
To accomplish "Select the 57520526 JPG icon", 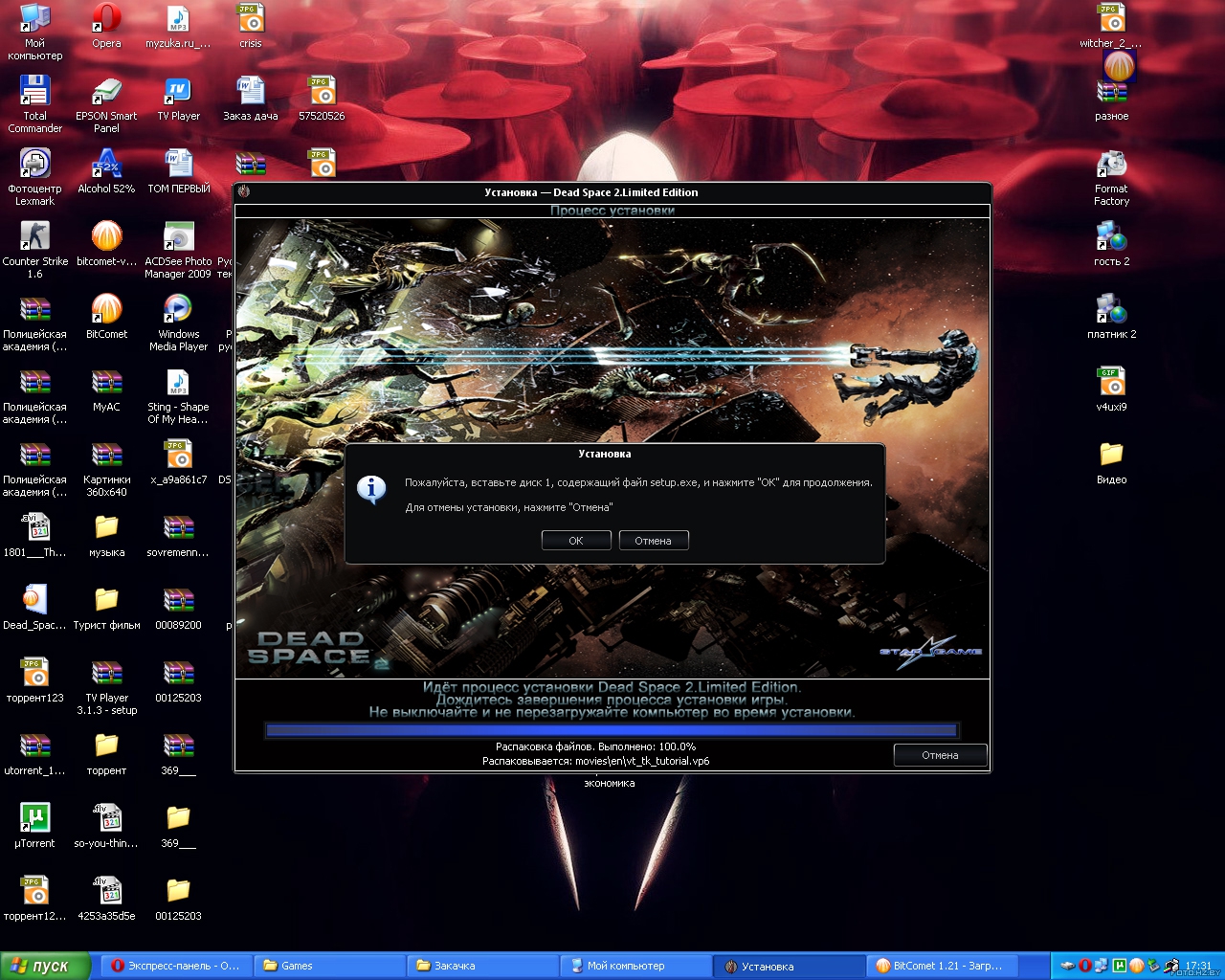I will tap(322, 99).
